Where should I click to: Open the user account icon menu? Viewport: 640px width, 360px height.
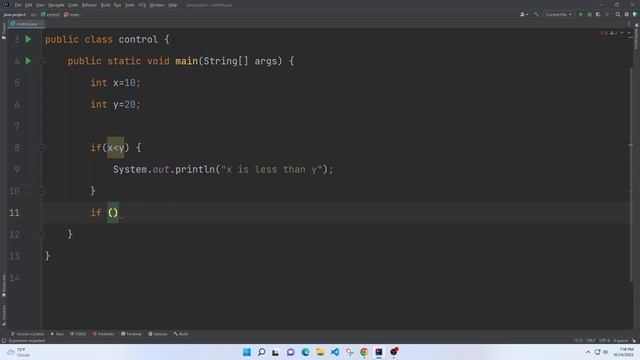point(524,14)
